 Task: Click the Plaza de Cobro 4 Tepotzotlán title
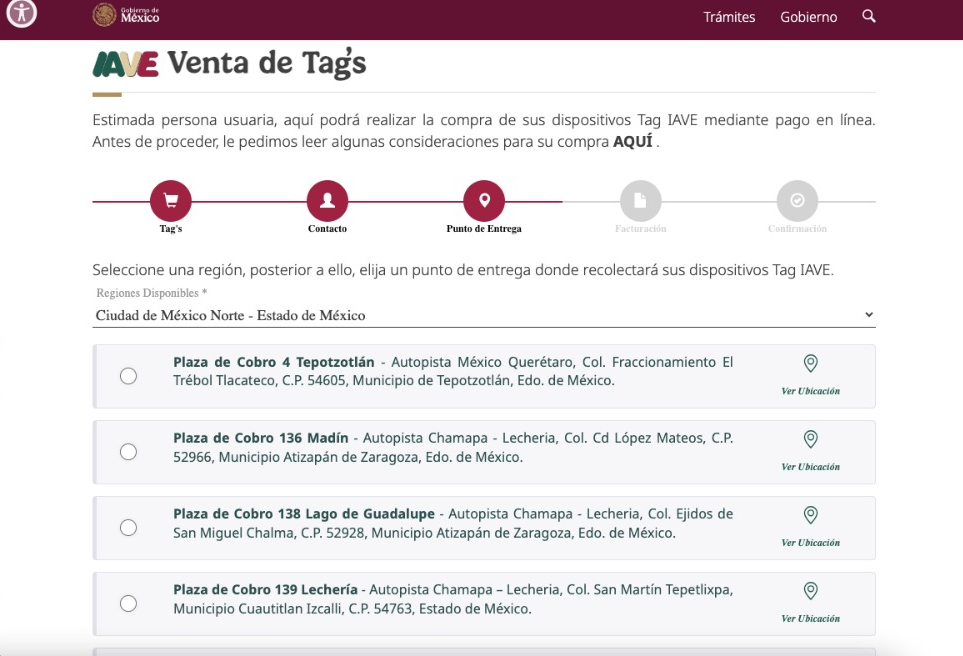[273, 362]
